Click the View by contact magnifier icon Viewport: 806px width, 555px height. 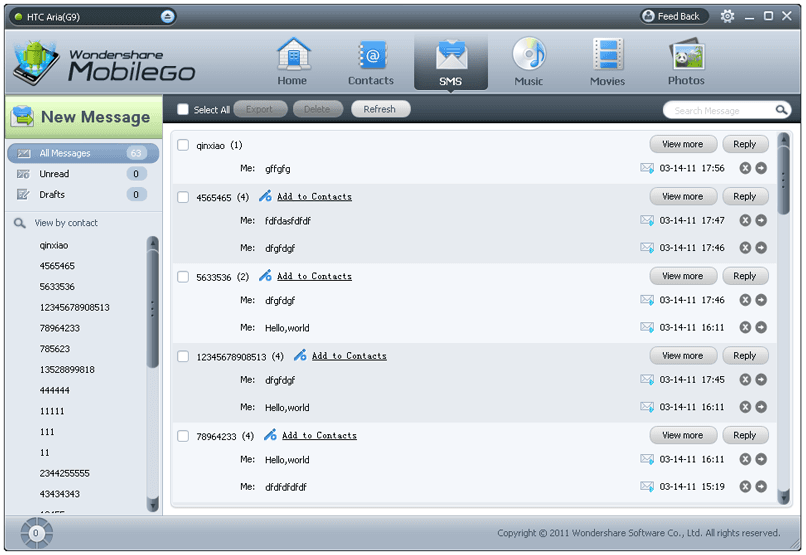click(20, 223)
